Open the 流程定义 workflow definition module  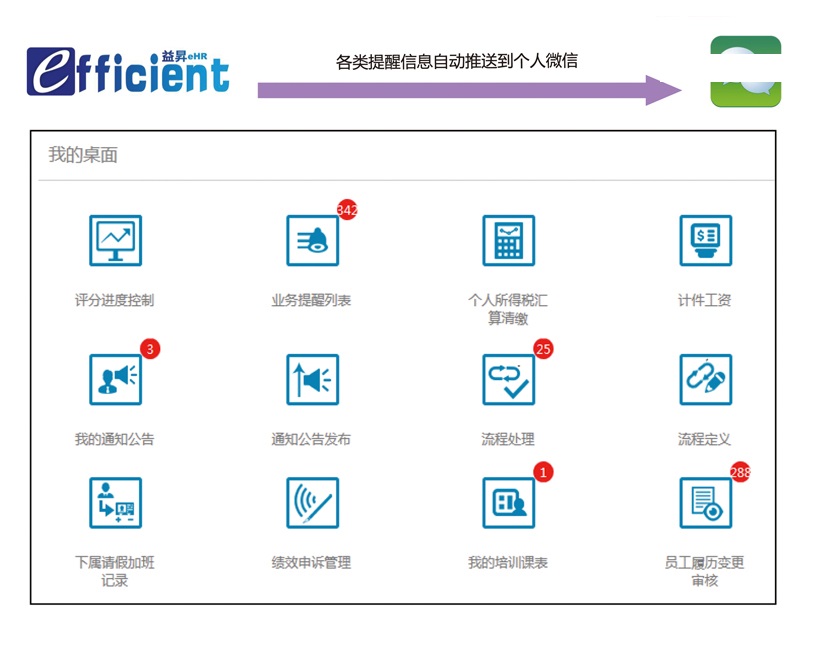[705, 379]
